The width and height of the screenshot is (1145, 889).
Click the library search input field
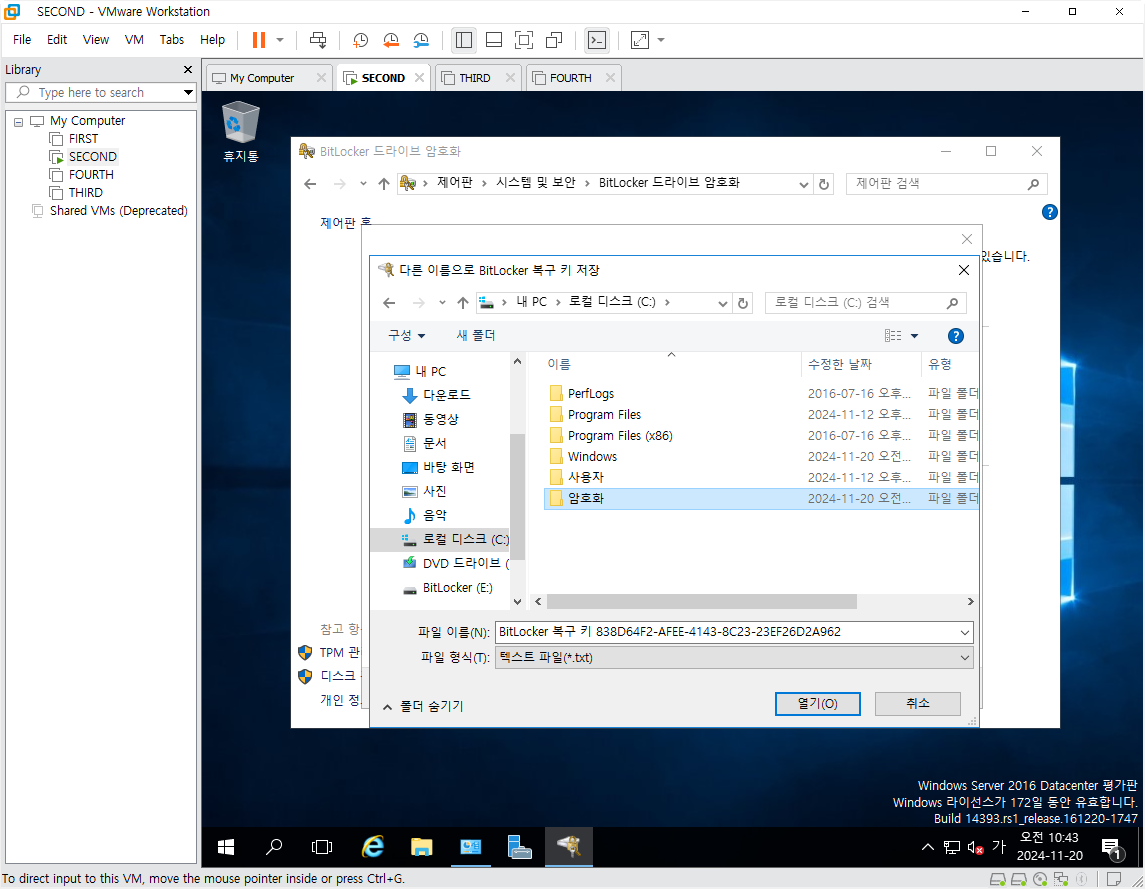click(x=93, y=93)
